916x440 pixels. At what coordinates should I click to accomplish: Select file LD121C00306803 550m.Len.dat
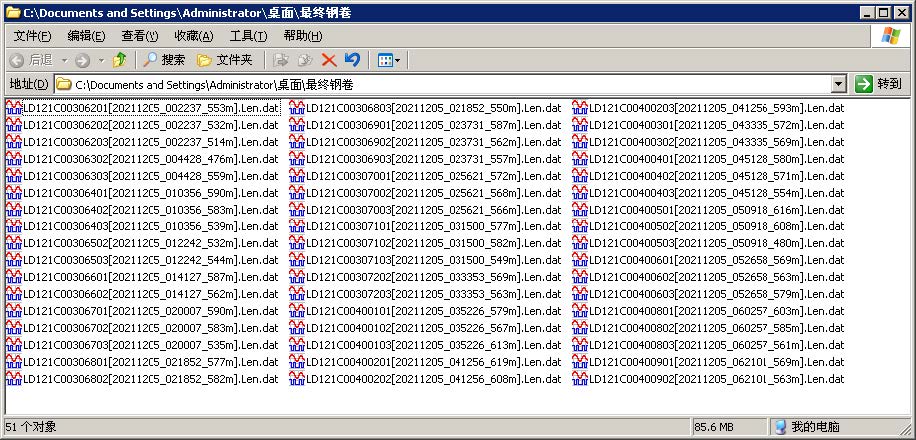(x=433, y=108)
